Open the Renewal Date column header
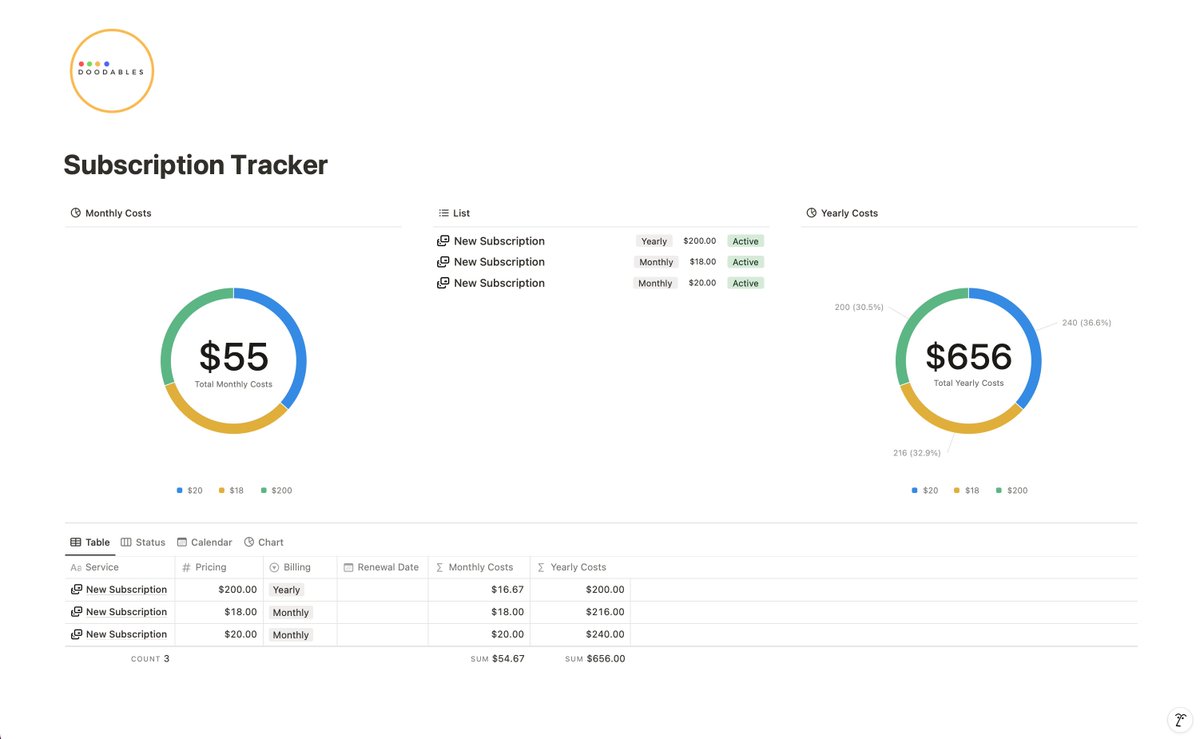 tap(382, 567)
